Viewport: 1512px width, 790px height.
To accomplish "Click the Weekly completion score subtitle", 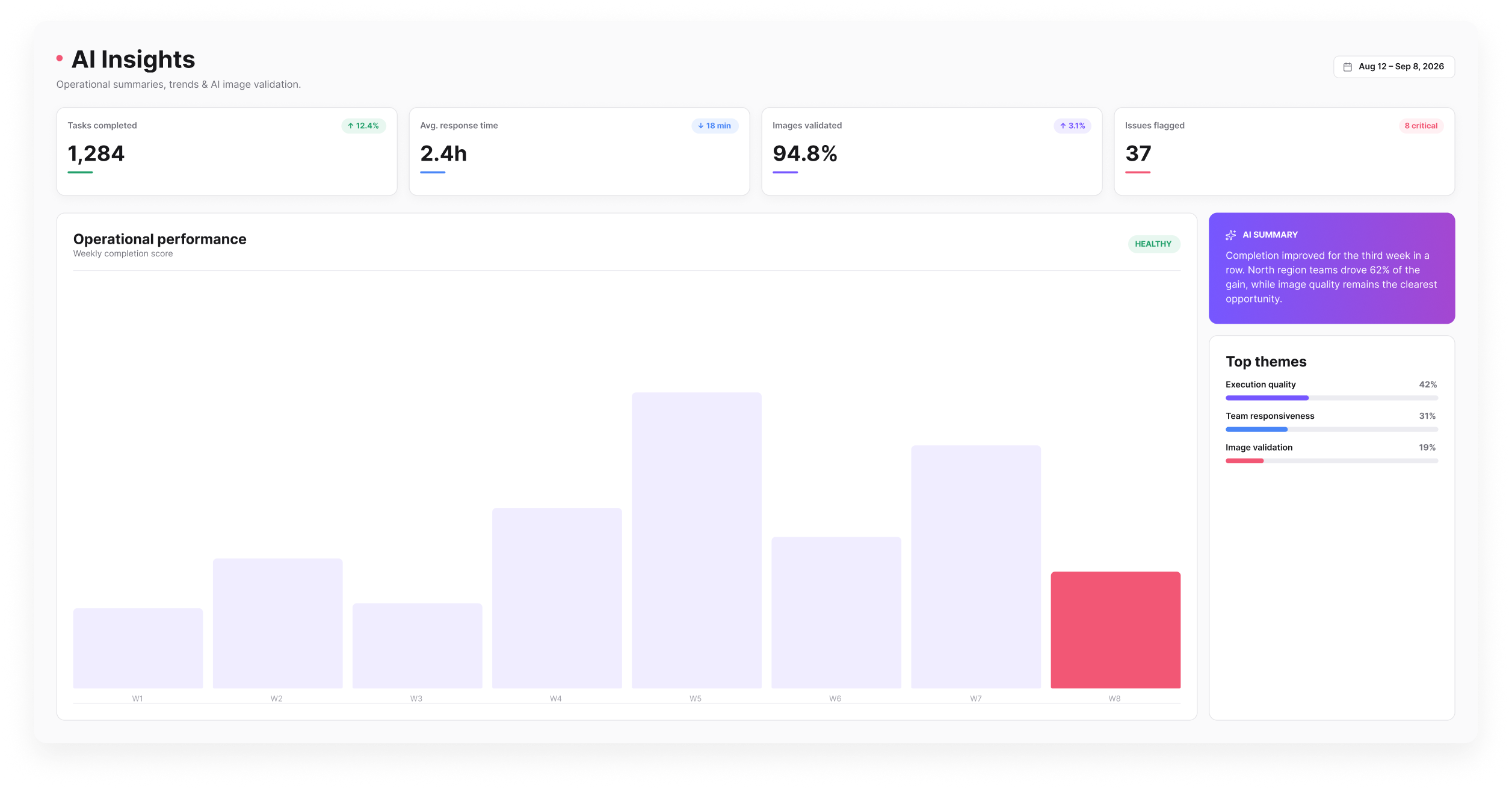I will (123, 254).
